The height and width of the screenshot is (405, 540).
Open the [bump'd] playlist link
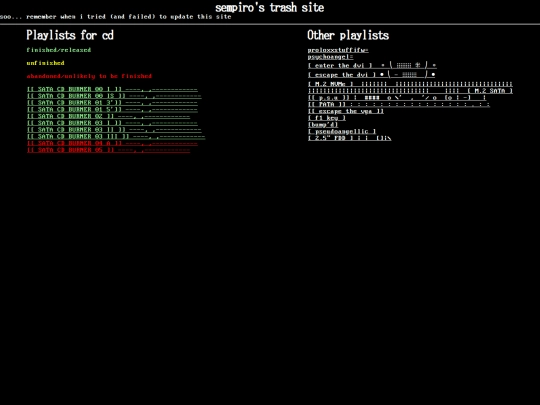point(323,125)
